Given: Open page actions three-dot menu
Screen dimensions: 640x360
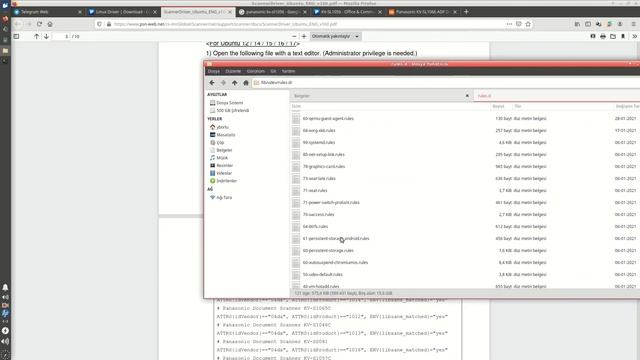Looking at the screenshot, I should click(509, 24).
